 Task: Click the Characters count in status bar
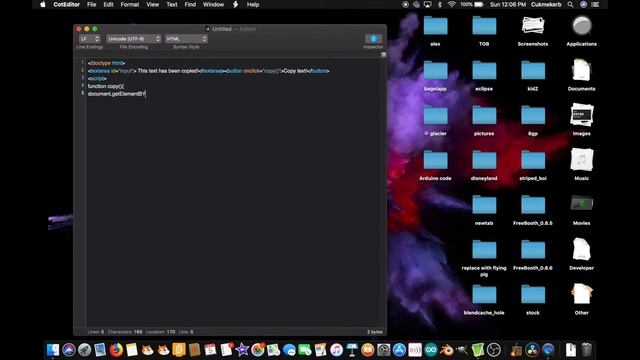(x=125, y=332)
